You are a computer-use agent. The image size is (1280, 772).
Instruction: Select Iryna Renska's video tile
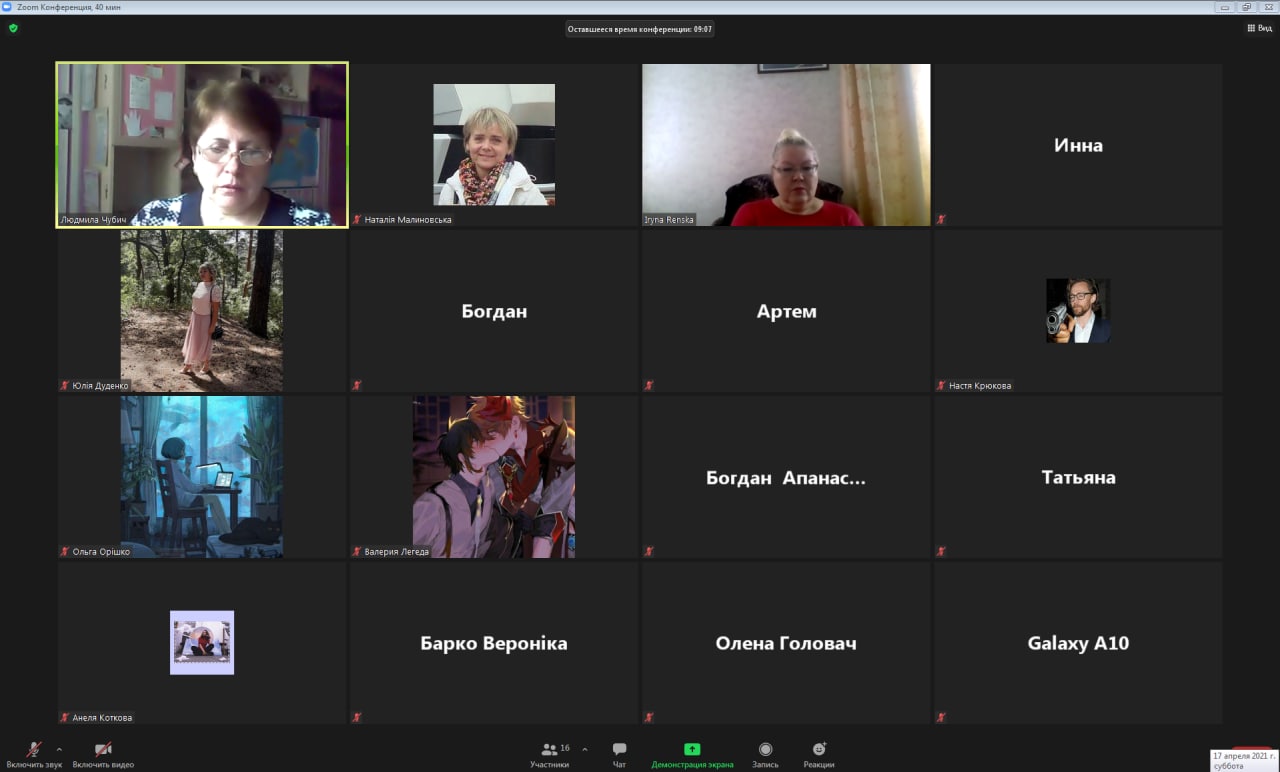(x=786, y=145)
